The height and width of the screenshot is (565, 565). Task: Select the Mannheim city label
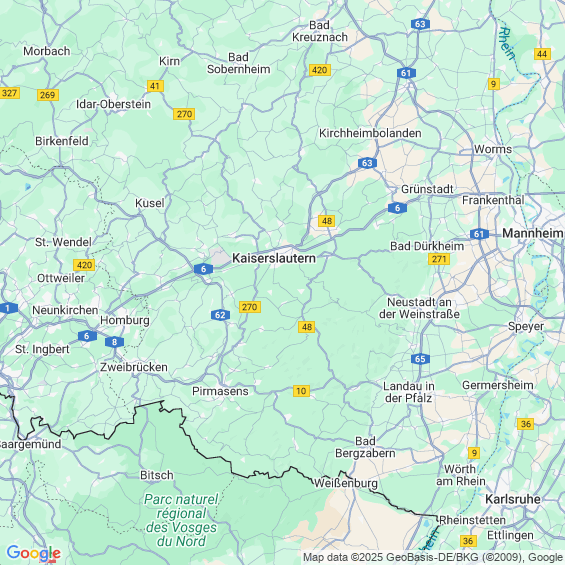(533, 233)
